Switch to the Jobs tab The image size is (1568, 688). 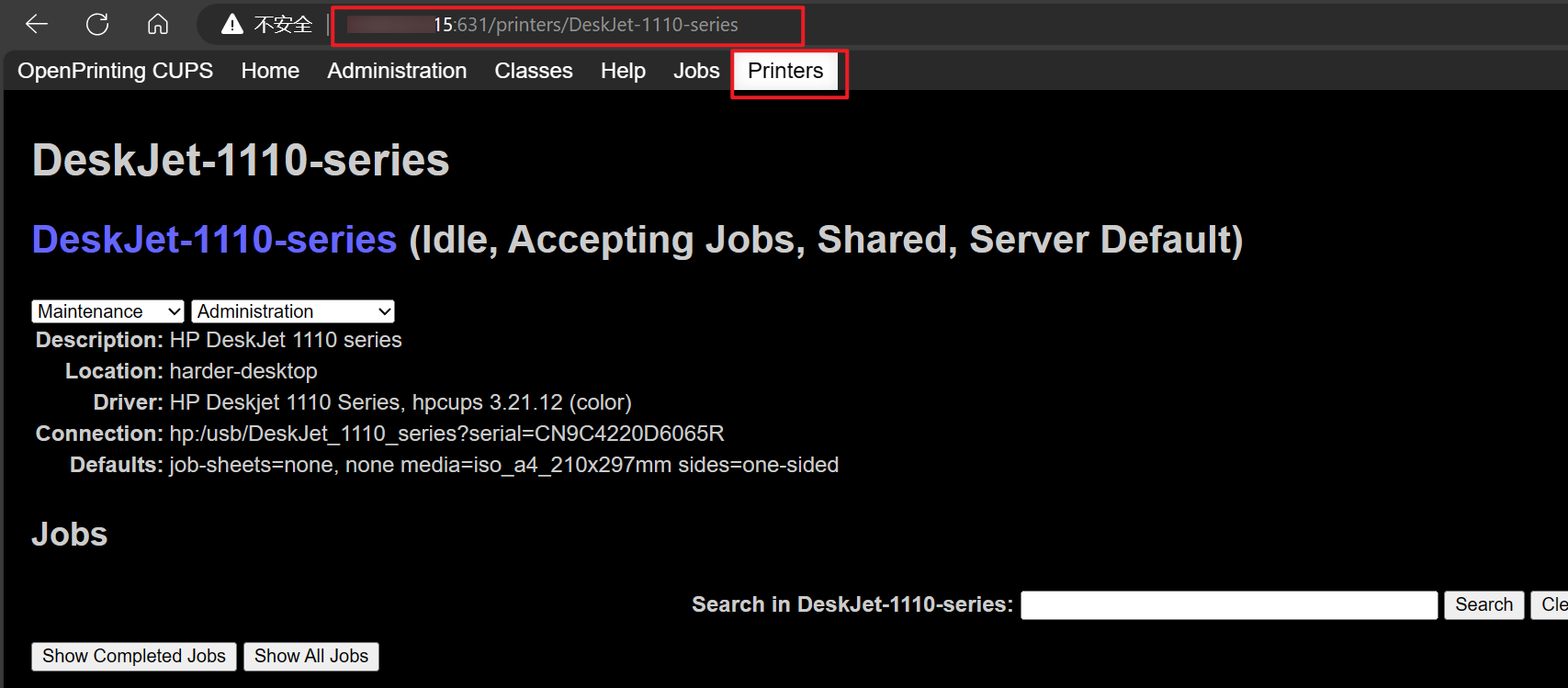click(x=696, y=71)
